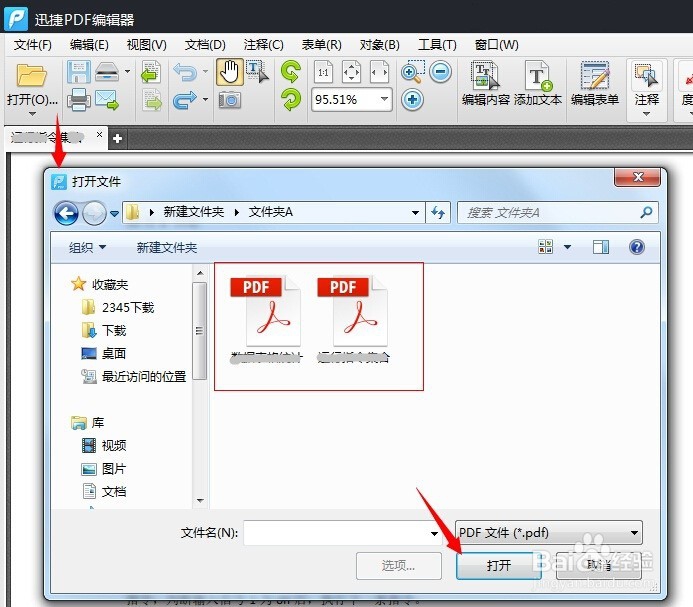Select 视频 library in sidebar
This screenshot has width=693, height=607.
pyautogui.click(x=104, y=445)
